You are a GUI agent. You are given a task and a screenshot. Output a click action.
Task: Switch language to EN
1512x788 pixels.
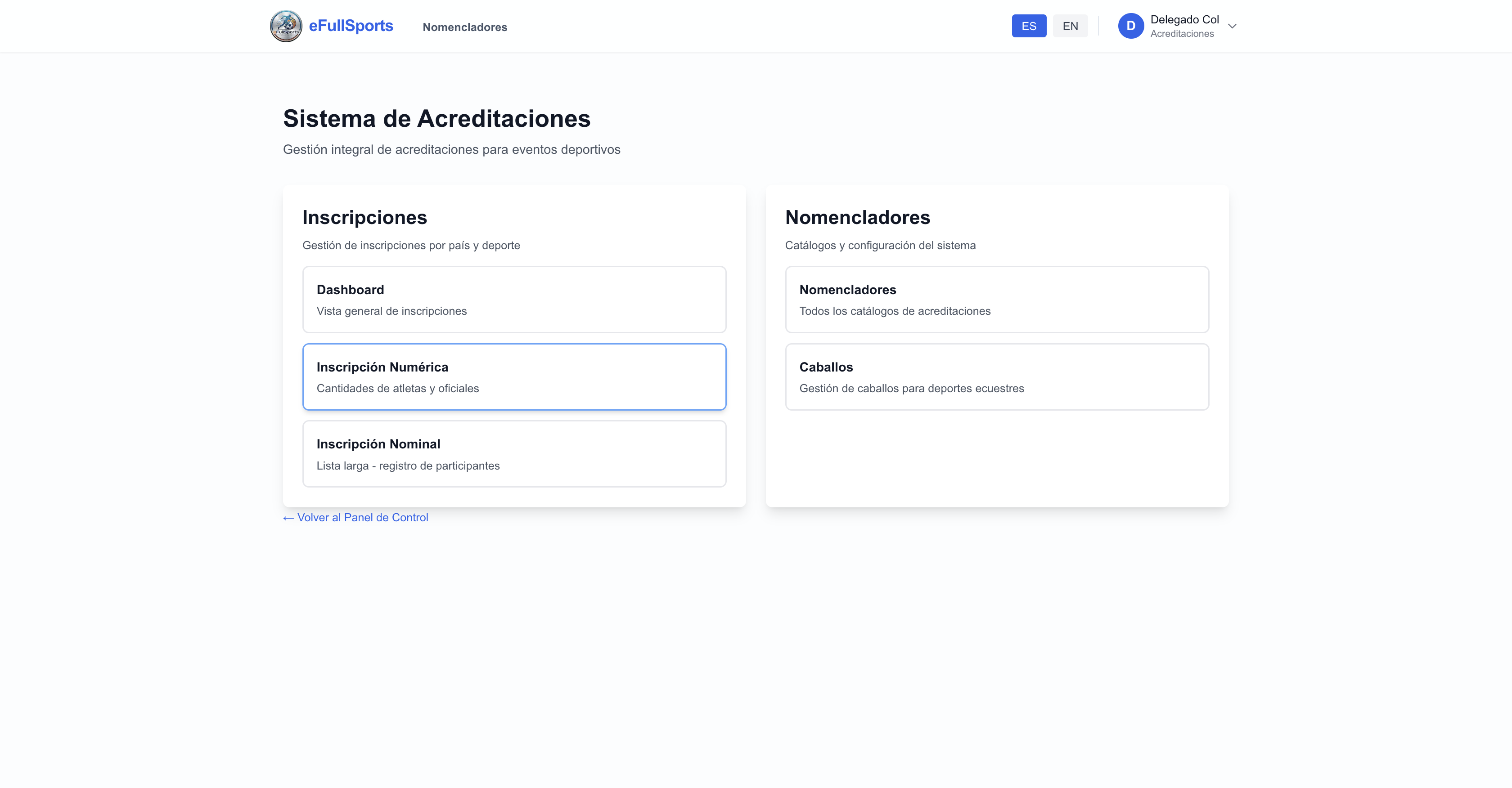point(1070,26)
